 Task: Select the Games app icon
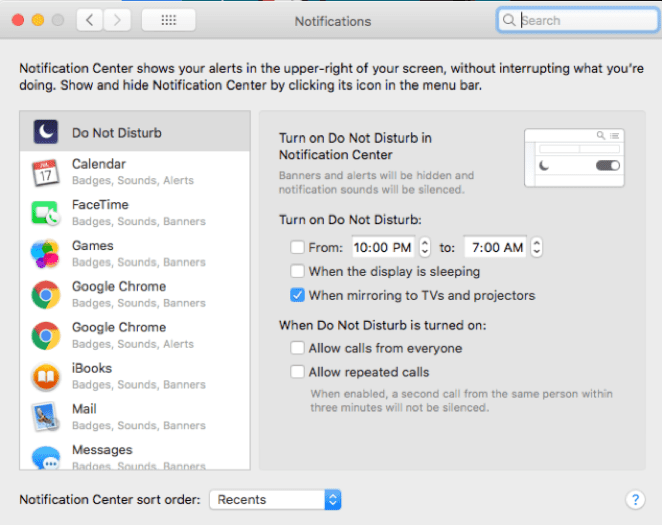[45, 254]
